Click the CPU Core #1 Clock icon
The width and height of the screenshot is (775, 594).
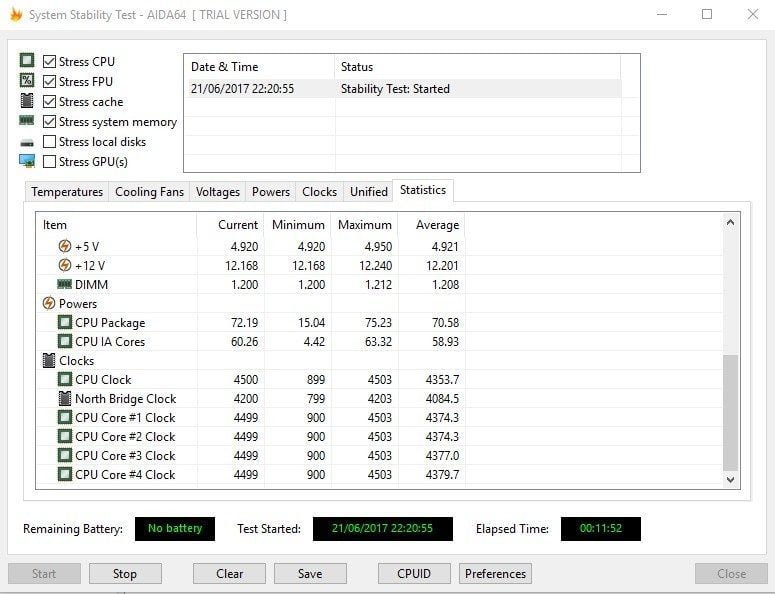pos(65,417)
